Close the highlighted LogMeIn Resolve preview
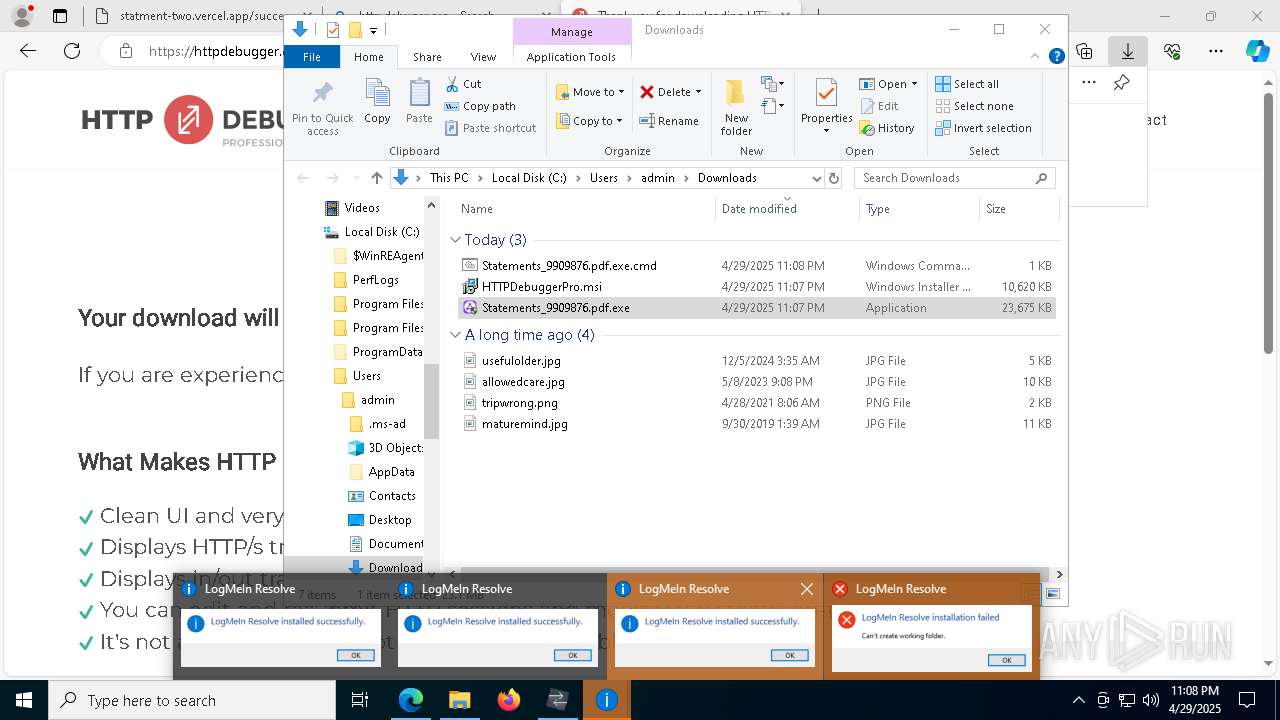 coord(807,589)
